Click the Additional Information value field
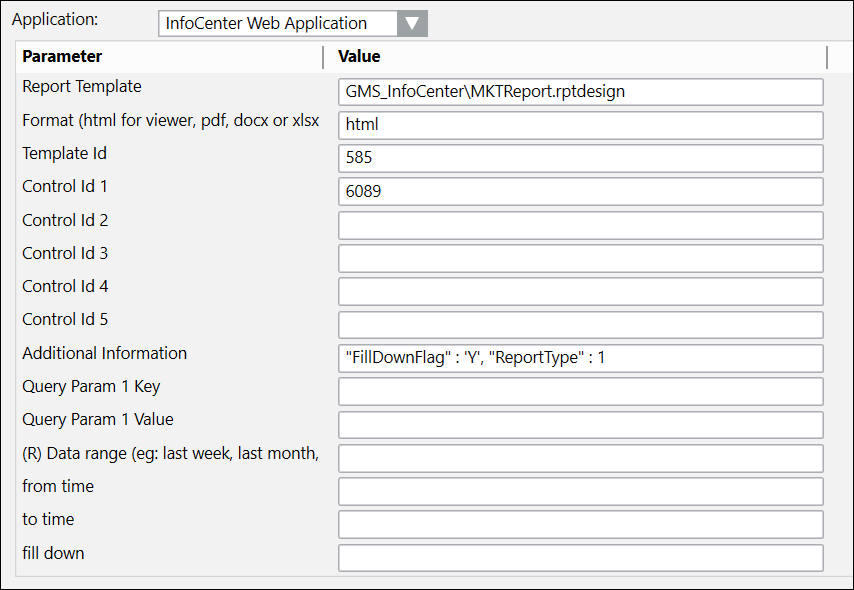Viewport: 854px width, 590px height. [x=580, y=358]
